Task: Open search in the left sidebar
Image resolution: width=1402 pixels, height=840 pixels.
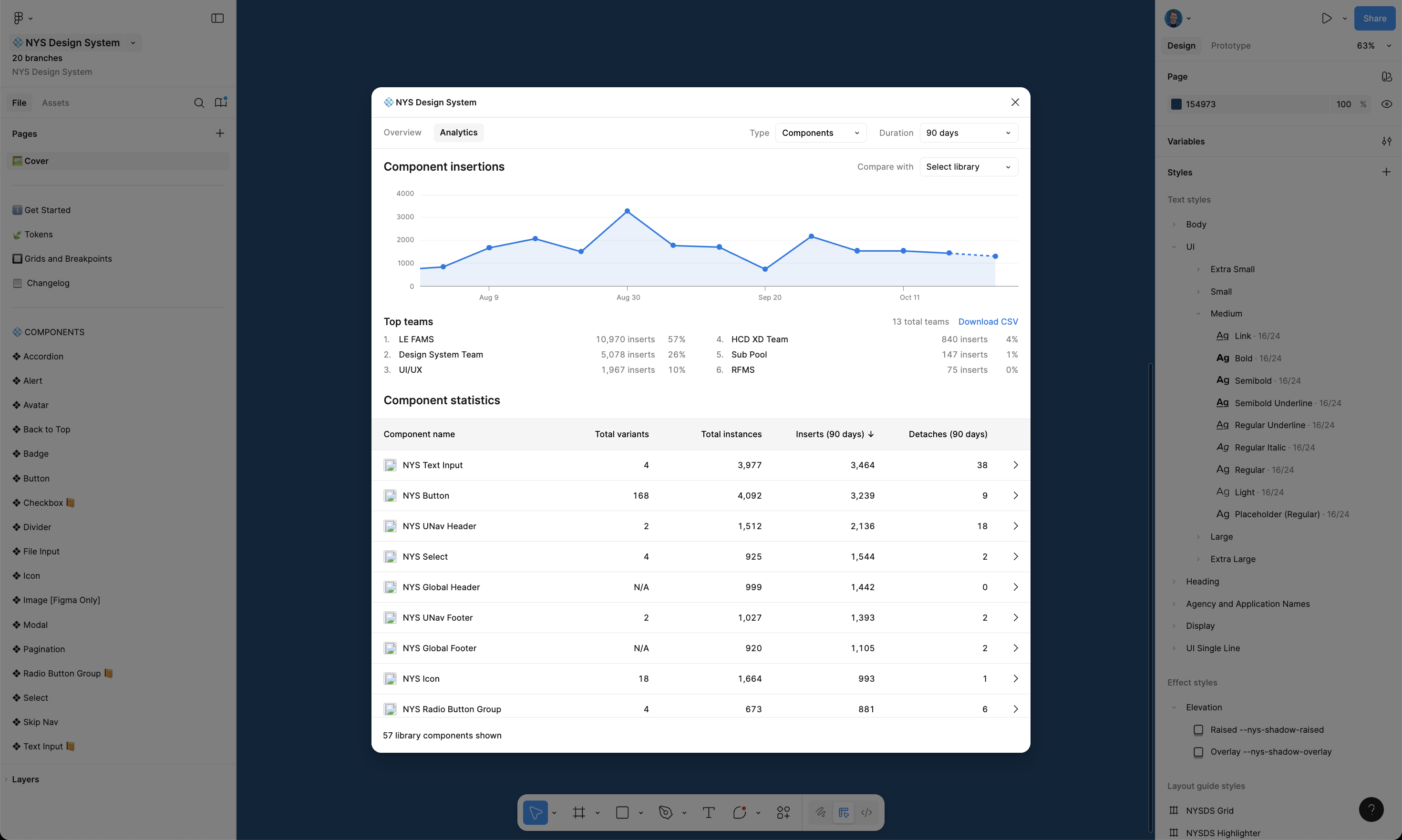Action: coord(199,102)
